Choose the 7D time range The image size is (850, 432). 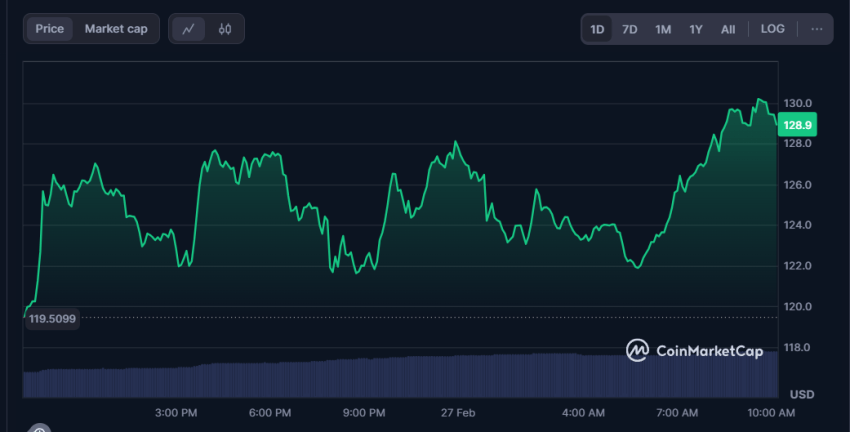point(630,29)
